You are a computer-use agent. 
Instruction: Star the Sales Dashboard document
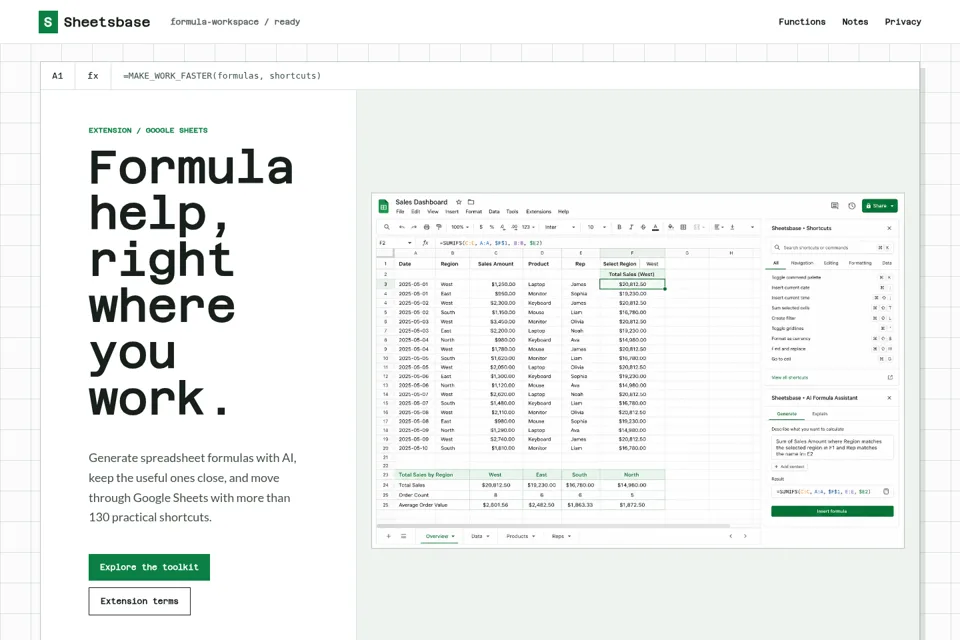[x=459, y=201]
